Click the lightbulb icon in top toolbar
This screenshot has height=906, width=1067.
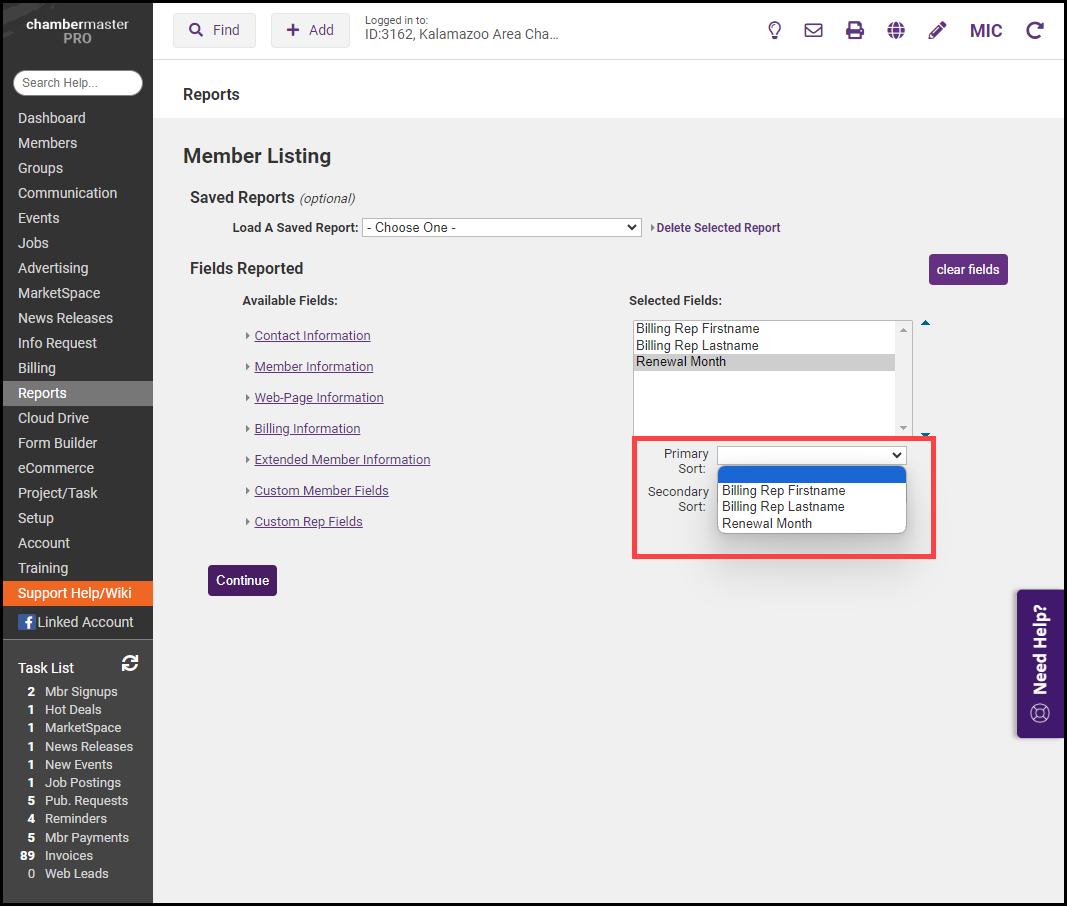[774, 30]
